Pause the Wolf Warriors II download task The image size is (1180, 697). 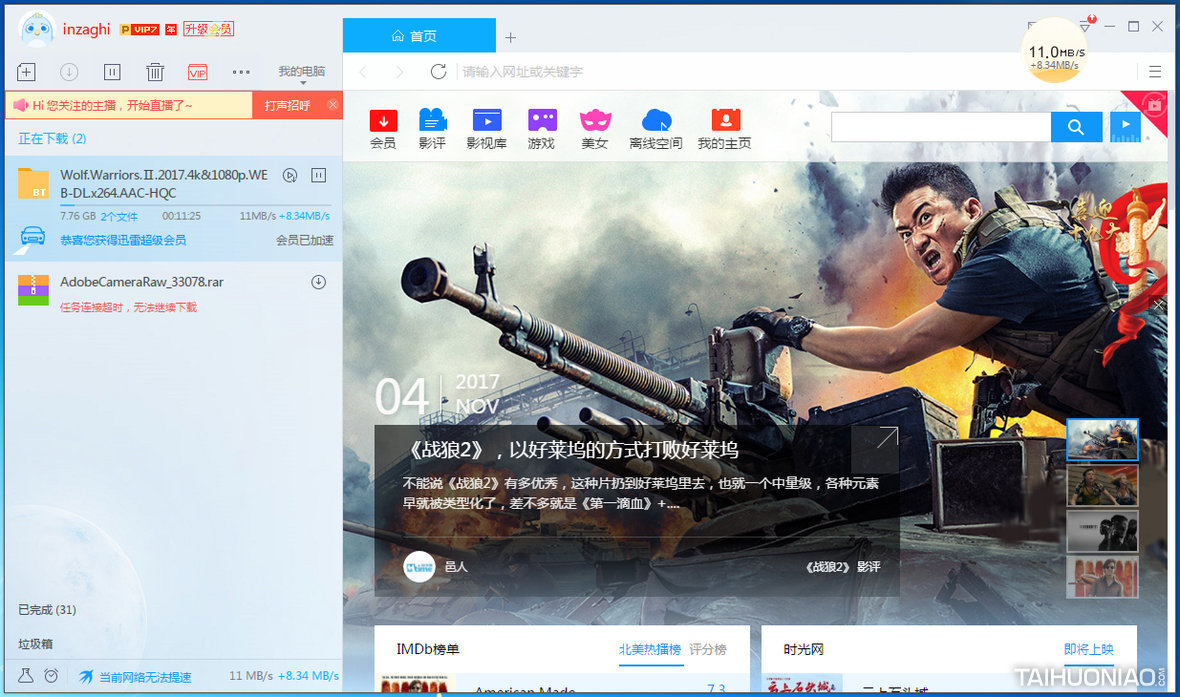(319, 175)
